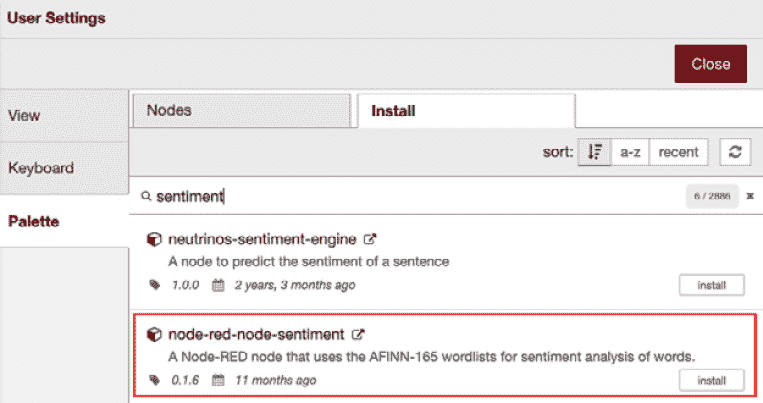Click the node-red-node-sentiment package cube icon
The height and width of the screenshot is (403, 763).
(x=154, y=335)
